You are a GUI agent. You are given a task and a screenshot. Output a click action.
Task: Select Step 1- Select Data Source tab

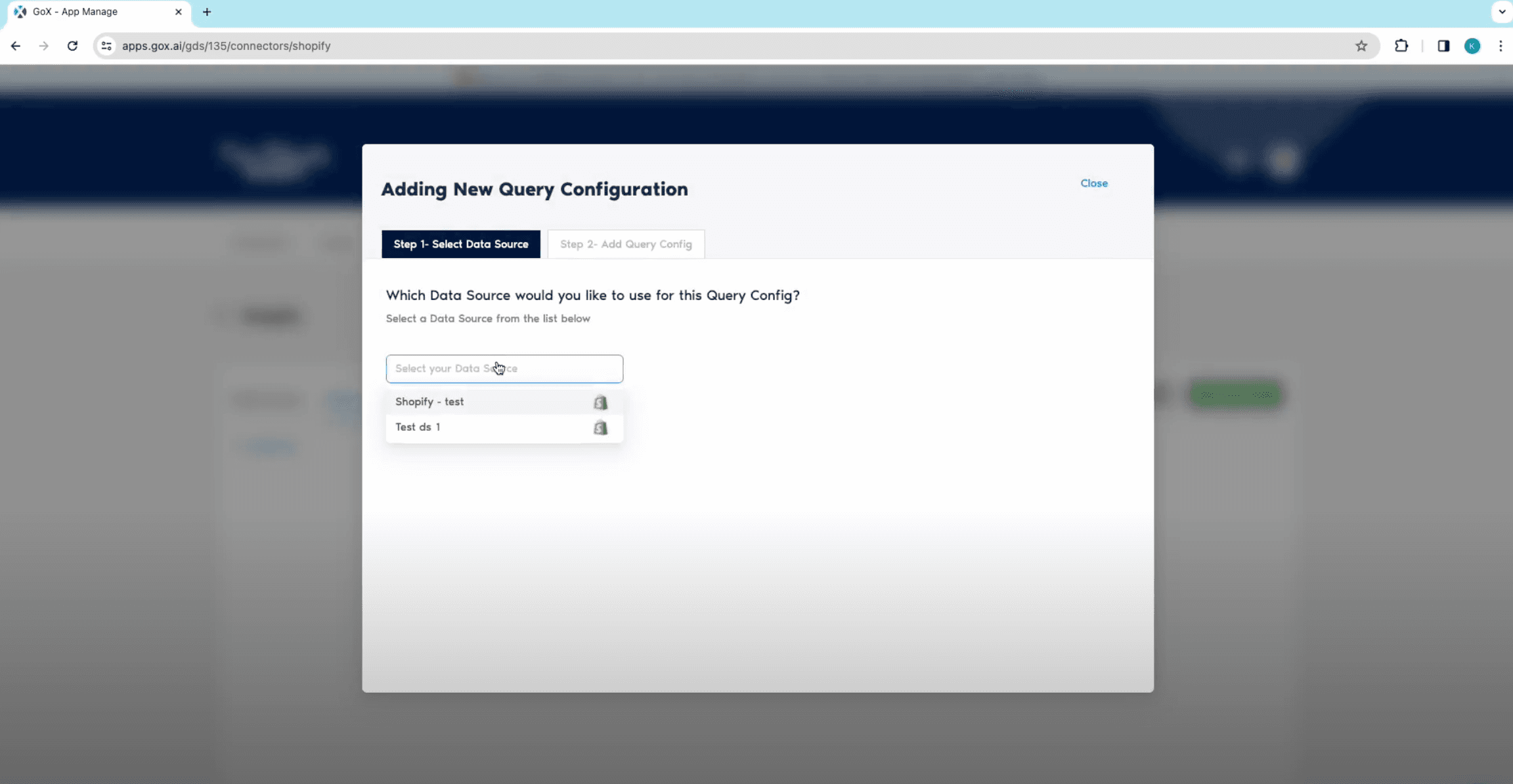tap(460, 244)
